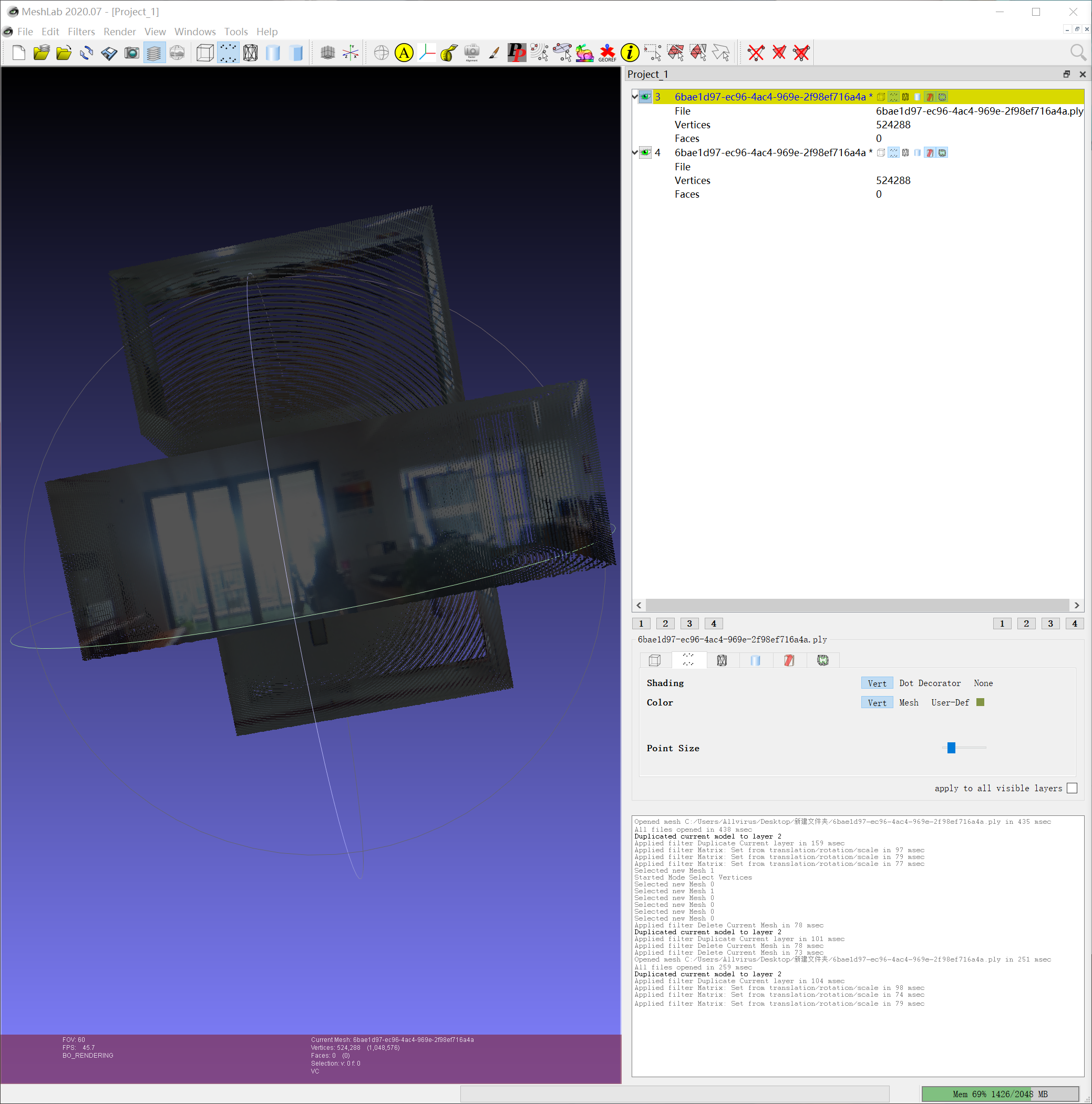
Task: Collapse layer 3 tree details
Action: click(634, 97)
